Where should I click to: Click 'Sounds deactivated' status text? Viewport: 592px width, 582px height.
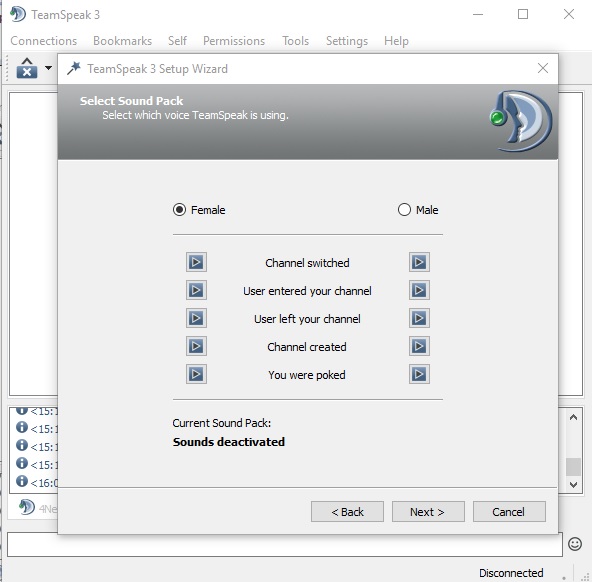(229, 442)
